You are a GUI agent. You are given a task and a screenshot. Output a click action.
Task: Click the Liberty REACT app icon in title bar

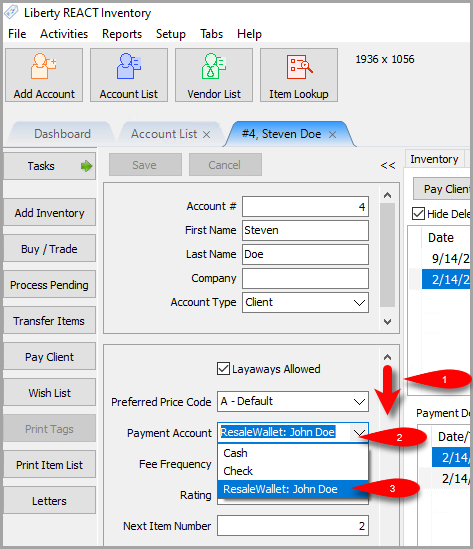pos(11,12)
